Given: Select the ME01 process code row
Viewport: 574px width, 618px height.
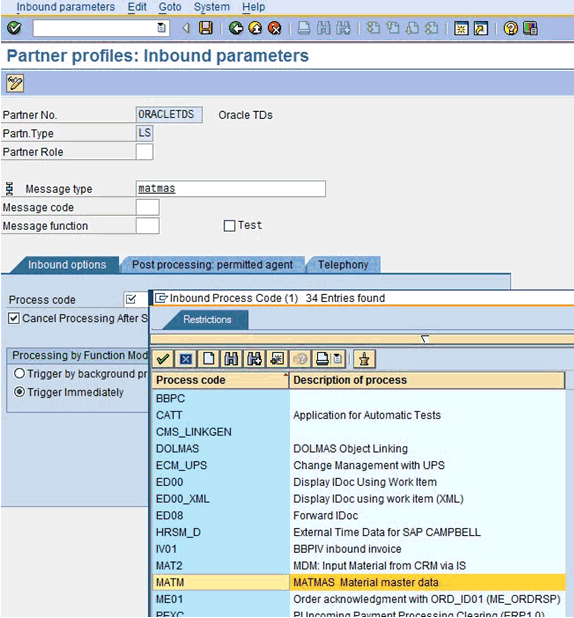Looking at the screenshot, I should click(359, 599).
